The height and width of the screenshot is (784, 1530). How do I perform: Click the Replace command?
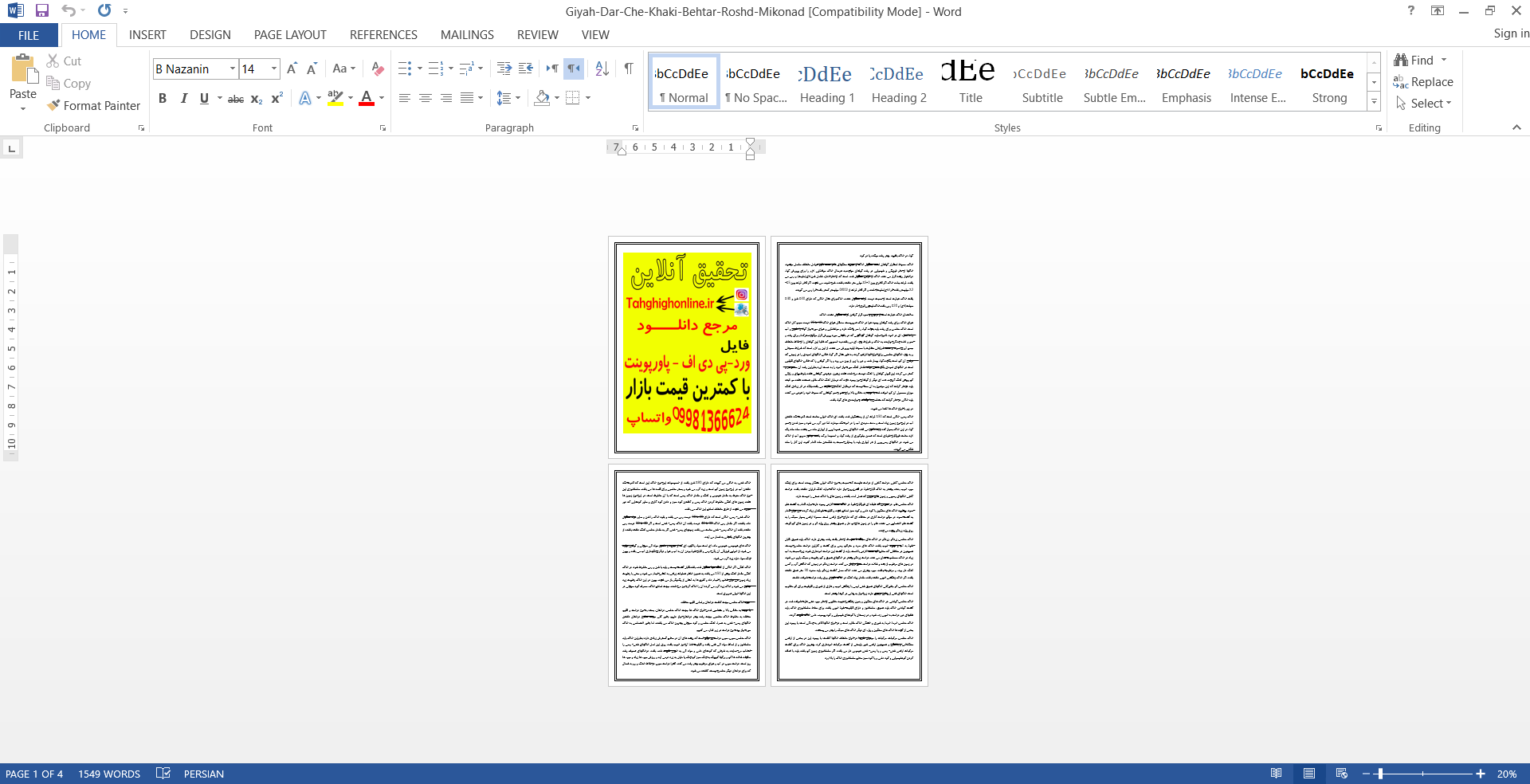click(x=1423, y=81)
